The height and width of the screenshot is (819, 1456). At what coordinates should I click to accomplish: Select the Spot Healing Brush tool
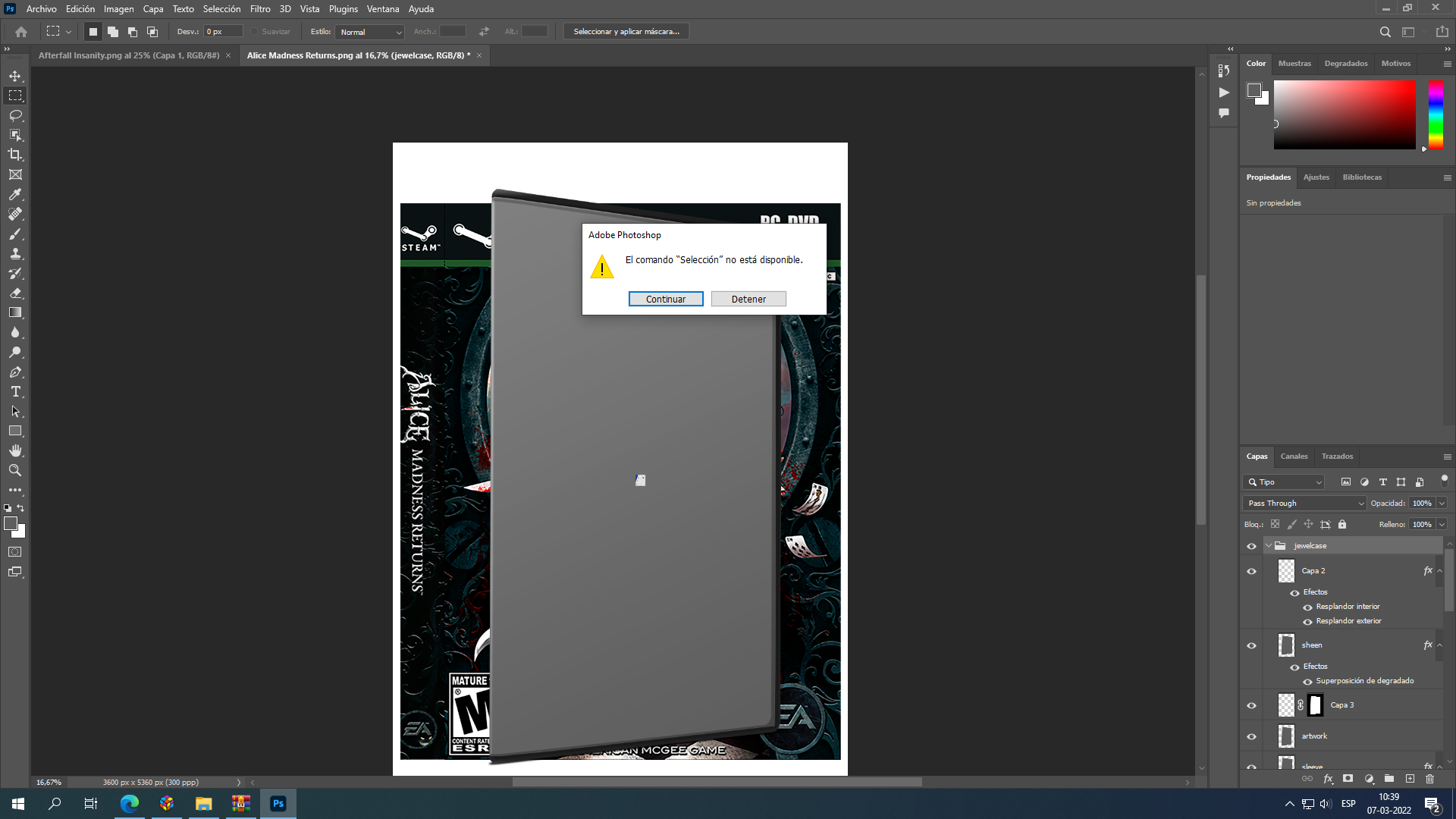[x=15, y=214]
